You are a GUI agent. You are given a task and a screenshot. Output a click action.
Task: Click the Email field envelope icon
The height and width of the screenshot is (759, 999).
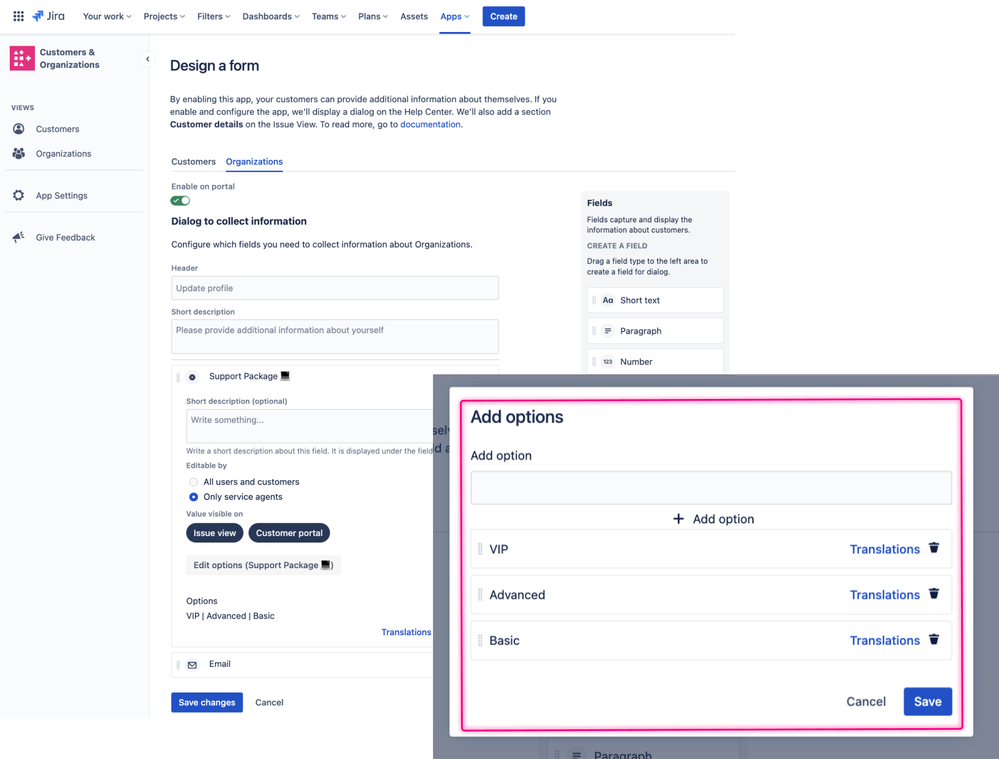[192, 665]
